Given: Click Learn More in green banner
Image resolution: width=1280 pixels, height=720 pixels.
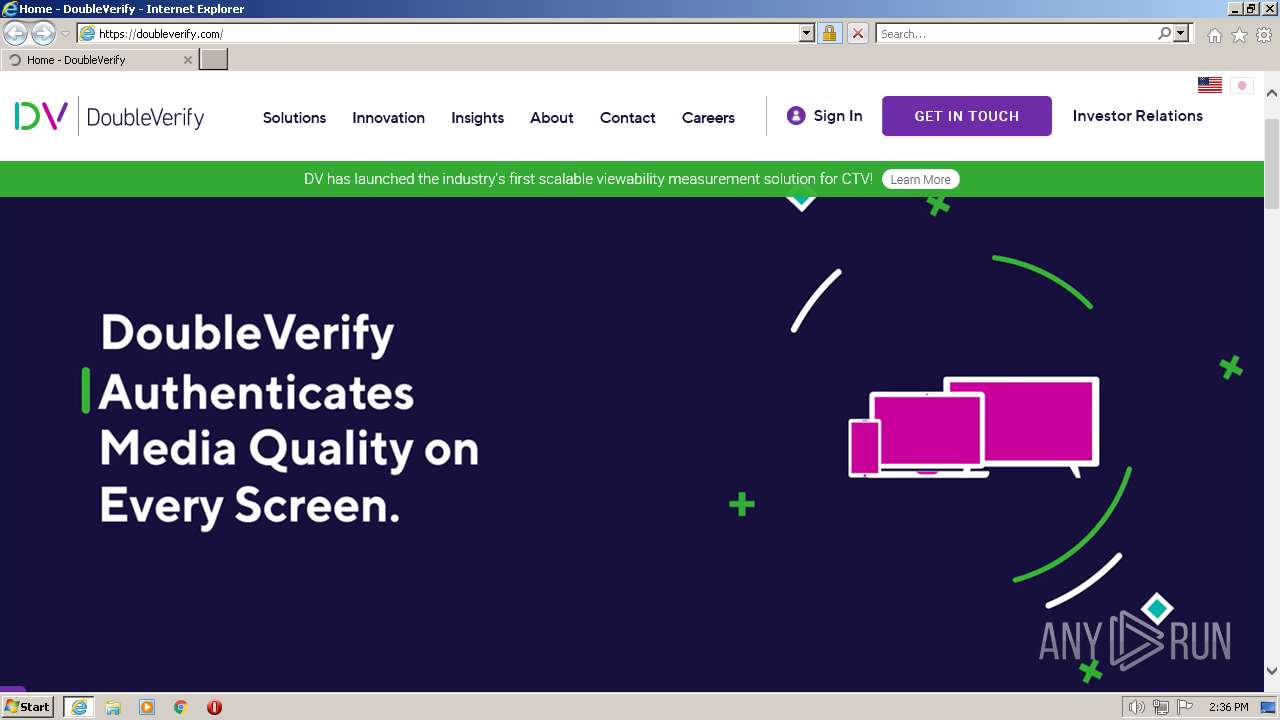Looking at the screenshot, I should click(x=920, y=180).
